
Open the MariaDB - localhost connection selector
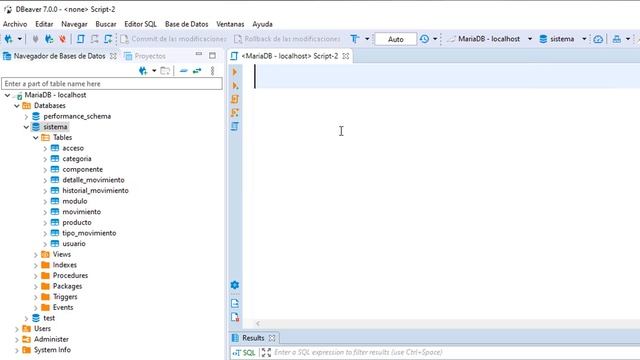490,39
